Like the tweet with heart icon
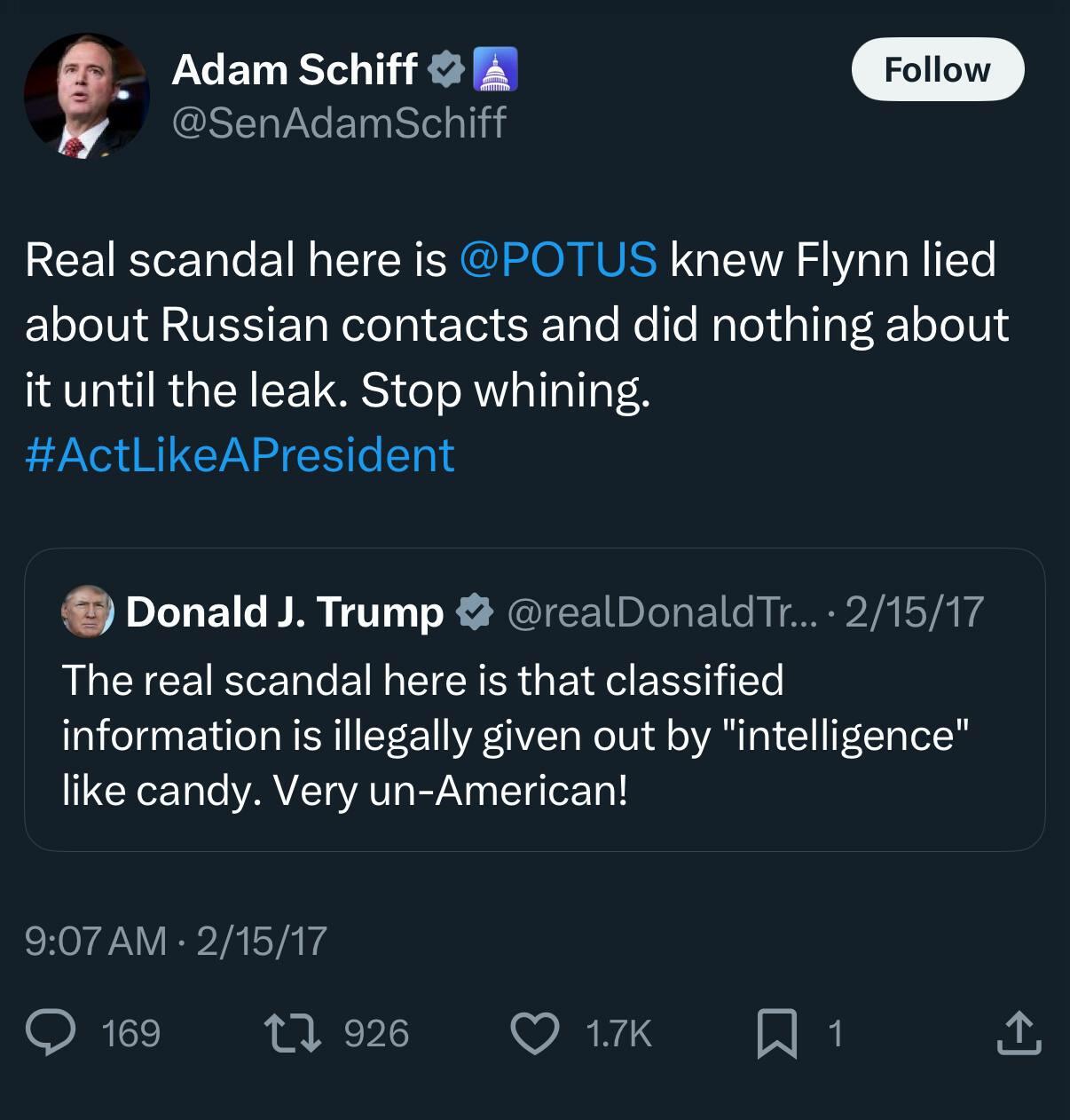 (535, 1034)
